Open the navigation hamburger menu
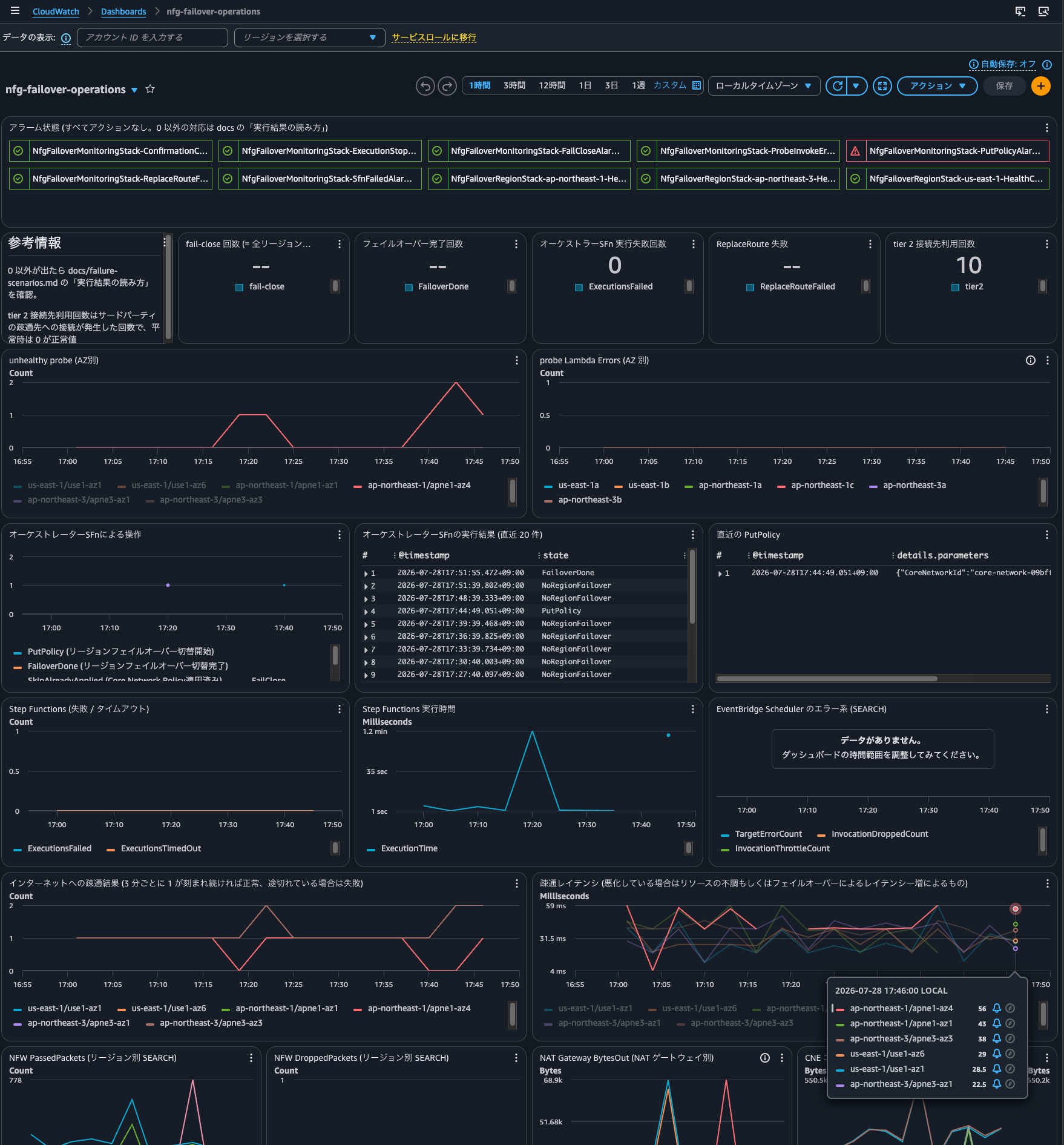This screenshot has height=1145, width=1064. click(x=15, y=11)
